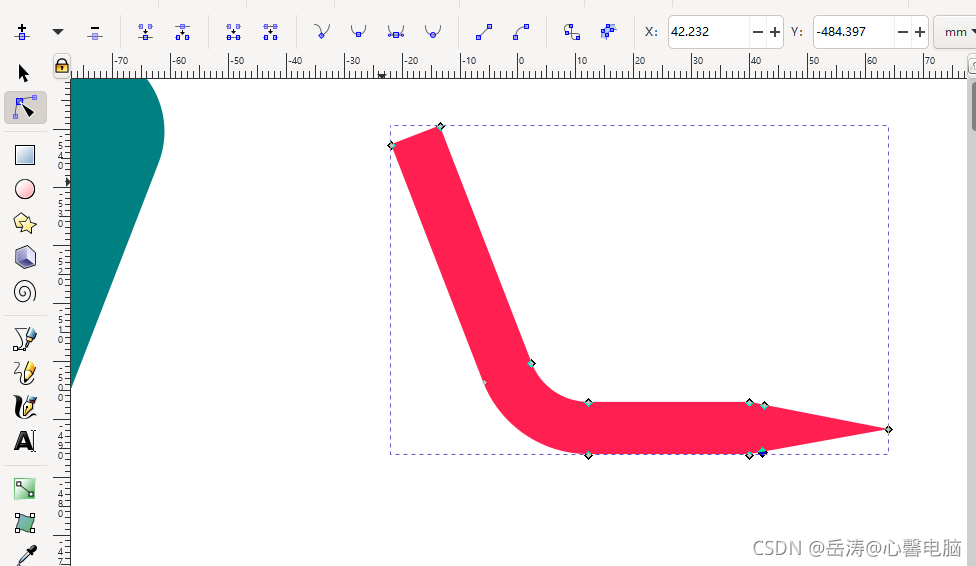Convert stroke to path icon
This screenshot has height=566, width=976.
tap(609, 32)
